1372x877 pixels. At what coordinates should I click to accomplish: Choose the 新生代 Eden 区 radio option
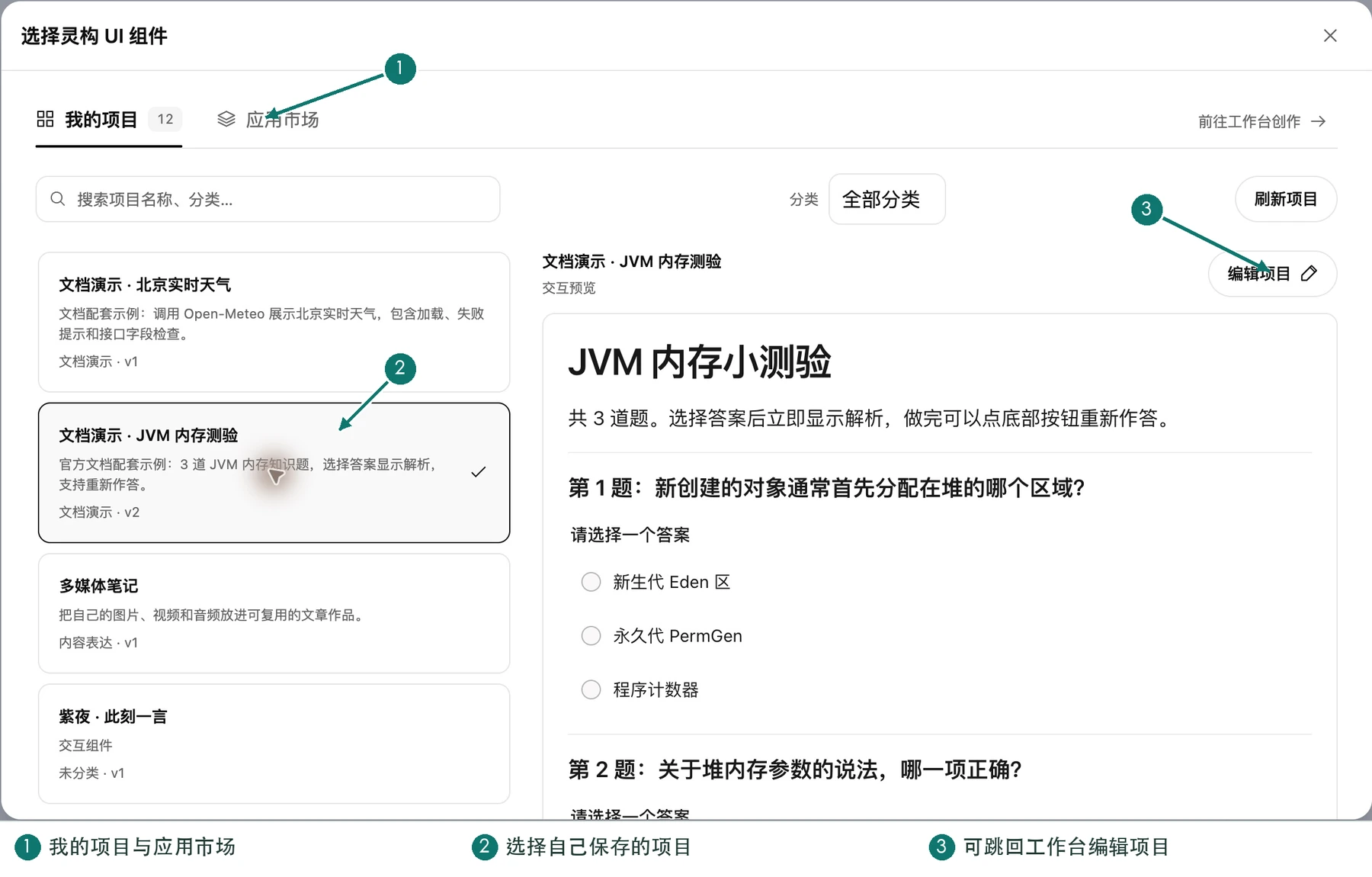tap(591, 582)
